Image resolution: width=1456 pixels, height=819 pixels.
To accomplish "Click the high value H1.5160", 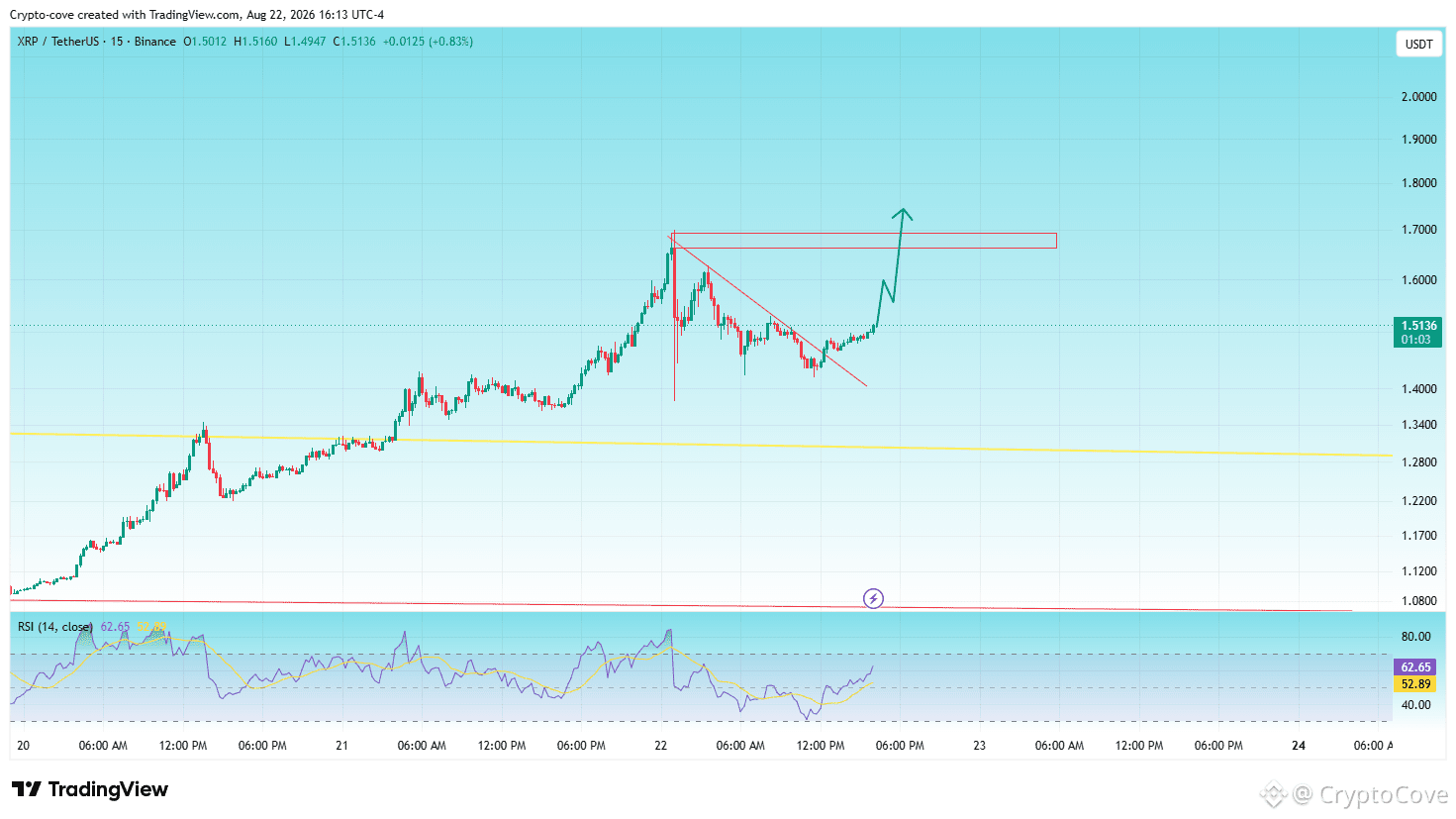I will (255, 42).
